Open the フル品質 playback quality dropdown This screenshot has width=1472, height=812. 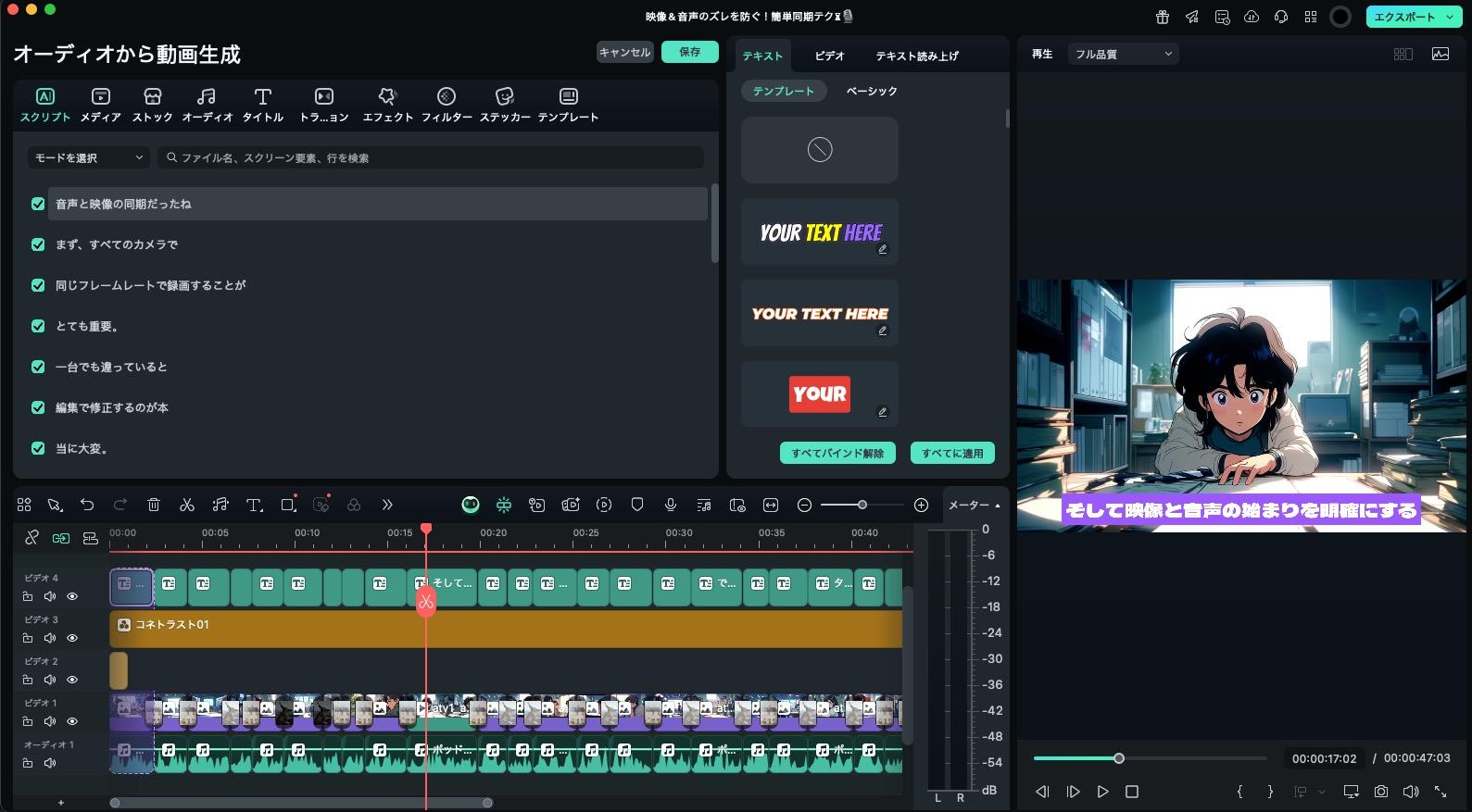1123,55
